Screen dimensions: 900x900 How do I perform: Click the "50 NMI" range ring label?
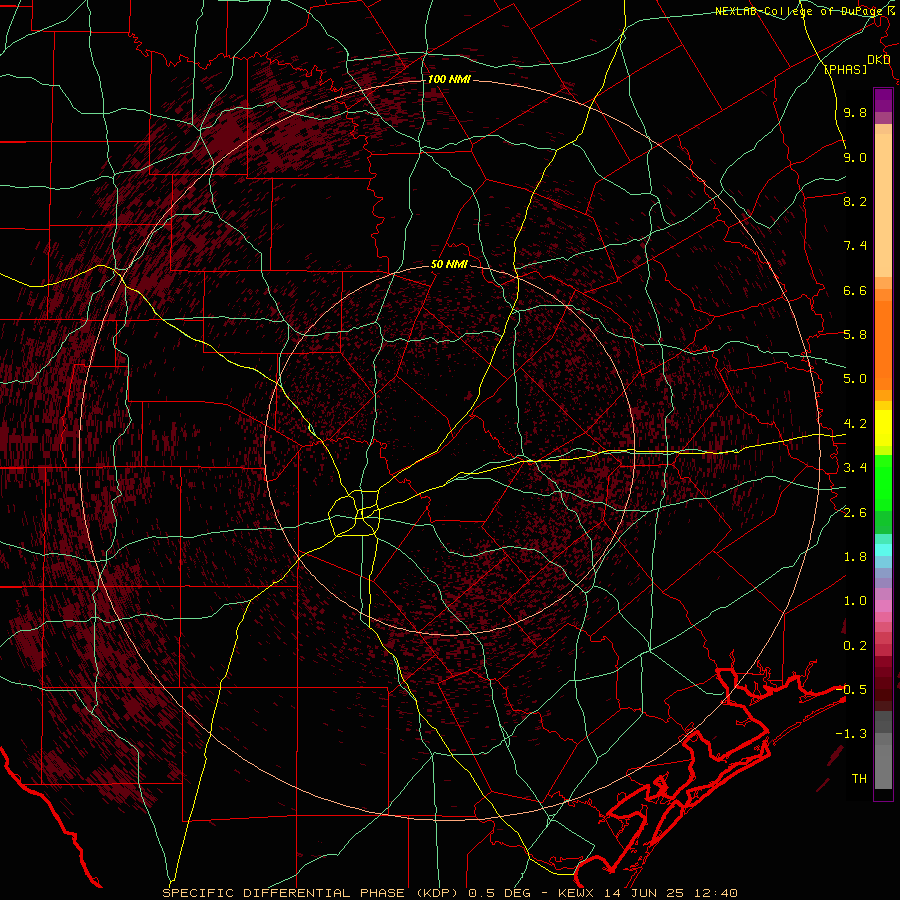pyautogui.click(x=449, y=264)
